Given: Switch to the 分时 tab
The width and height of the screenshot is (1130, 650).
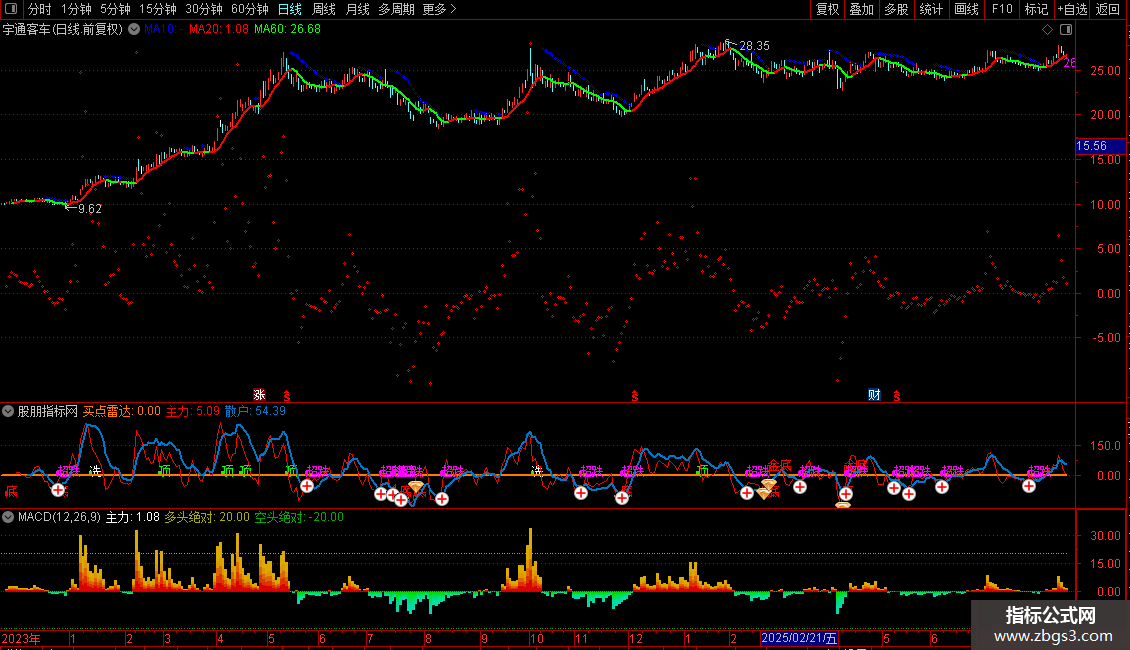Looking at the screenshot, I should tap(40, 9).
